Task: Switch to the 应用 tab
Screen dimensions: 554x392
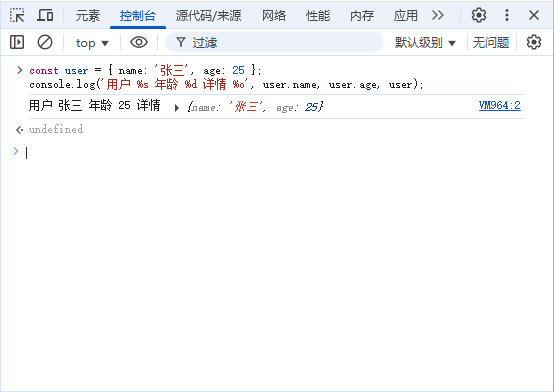Action: 406,16
